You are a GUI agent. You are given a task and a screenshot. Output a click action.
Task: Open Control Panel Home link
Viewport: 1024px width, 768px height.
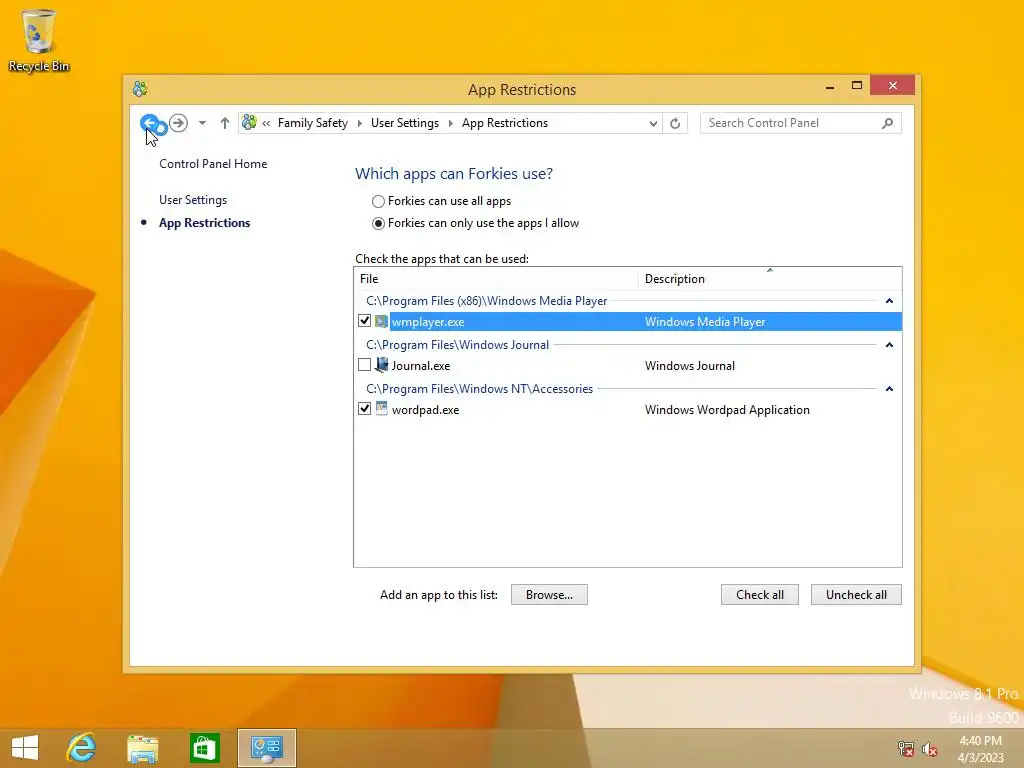213,164
